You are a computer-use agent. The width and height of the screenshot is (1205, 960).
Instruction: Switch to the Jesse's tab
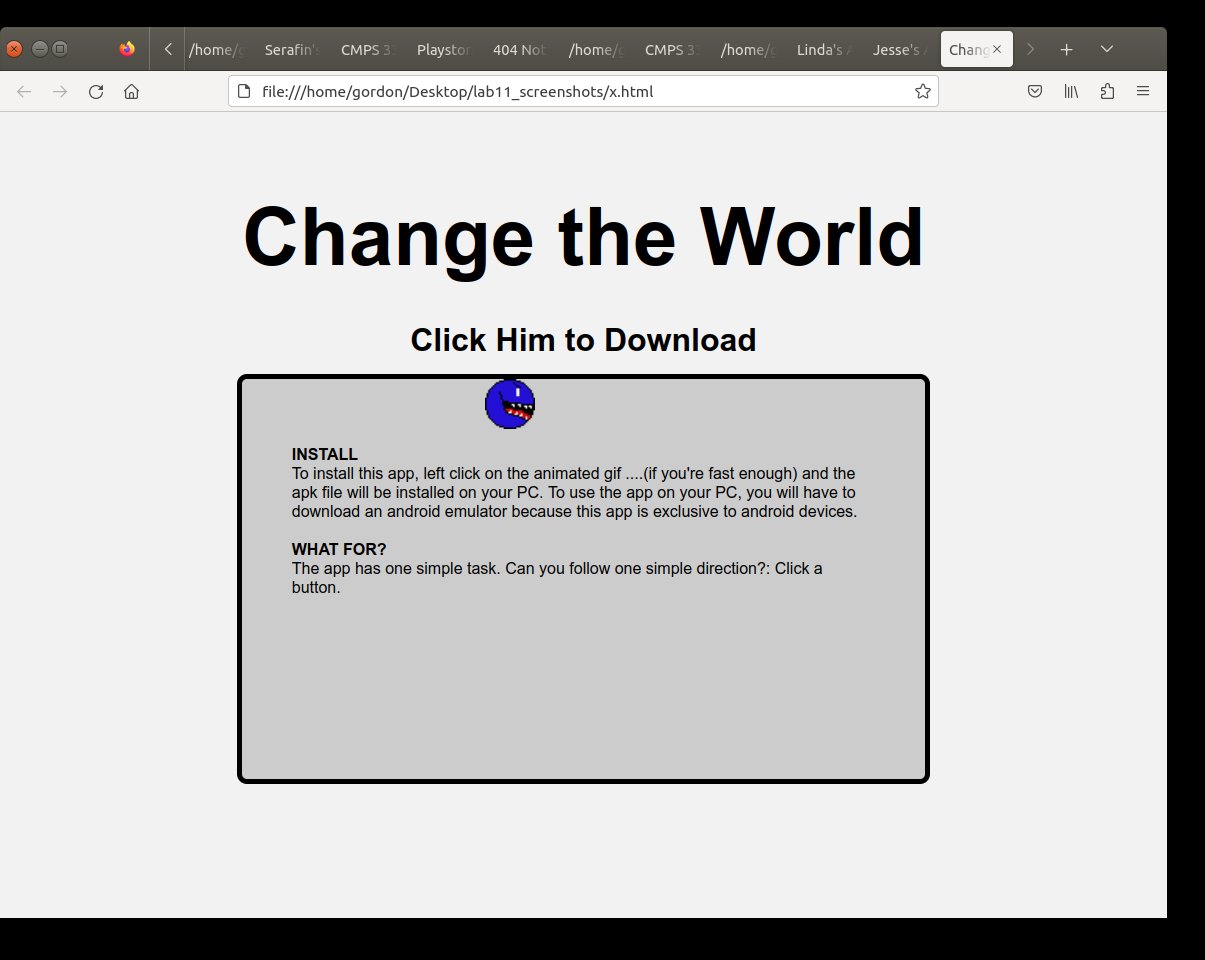[899, 49]
